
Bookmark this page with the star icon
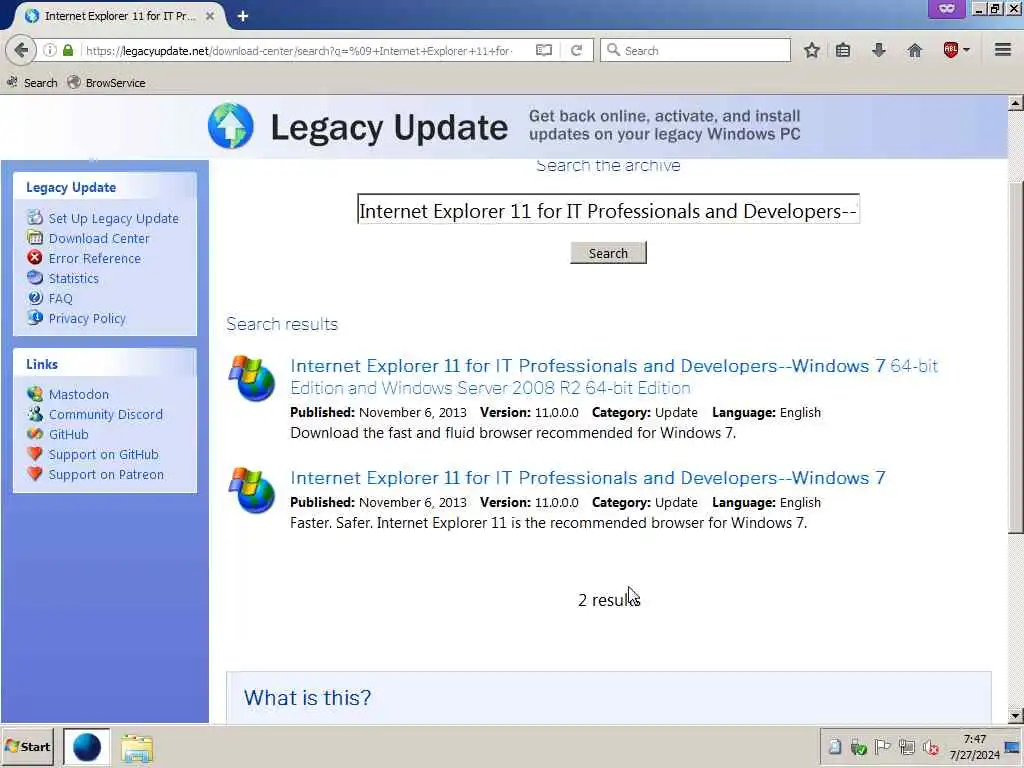[x=812, y=50]
